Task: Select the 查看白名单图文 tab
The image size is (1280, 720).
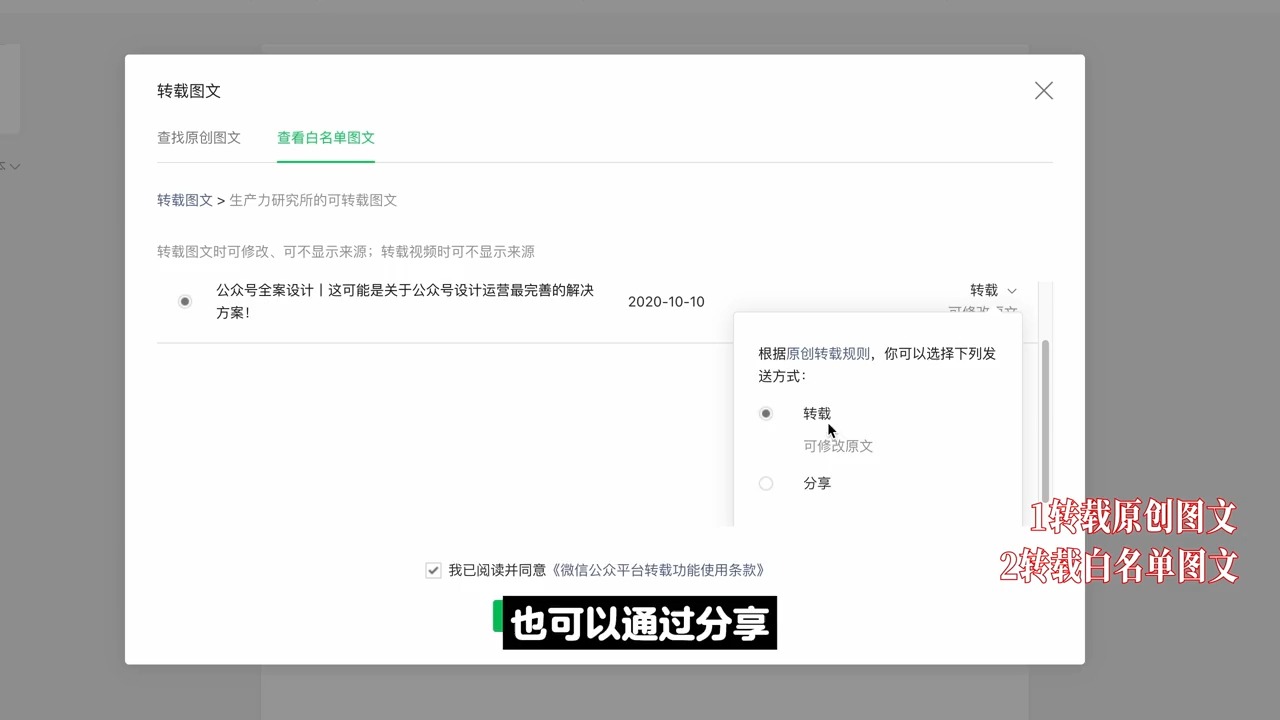Action: pos(326,138)
